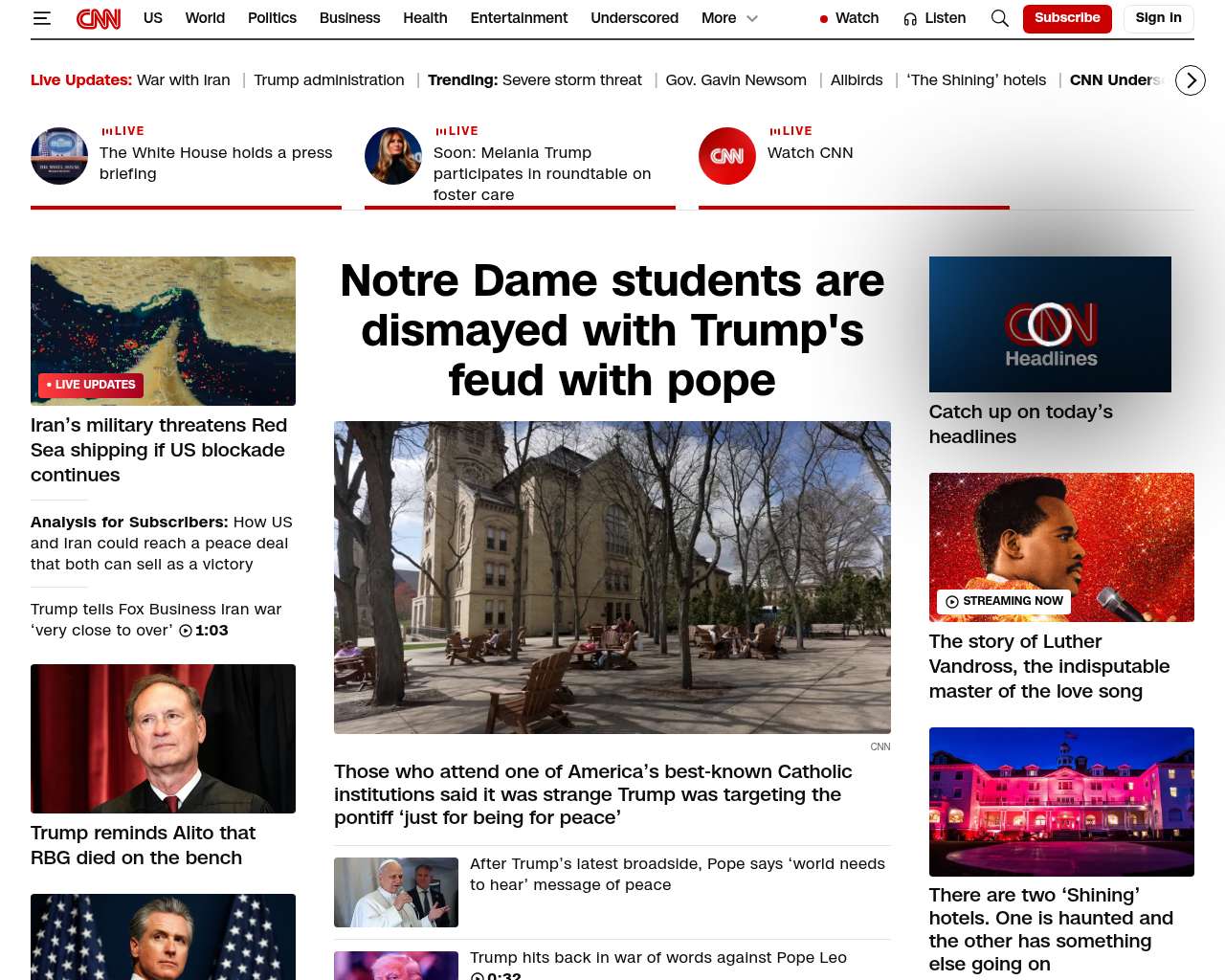Click the Justice Alito photo thumbnail
This screenshot has height=980, width=1225.
tap(163, 738)
